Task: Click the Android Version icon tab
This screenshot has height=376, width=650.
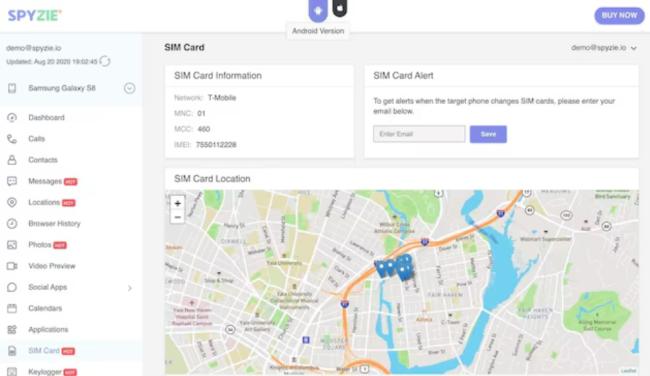Action: (318, 10)
